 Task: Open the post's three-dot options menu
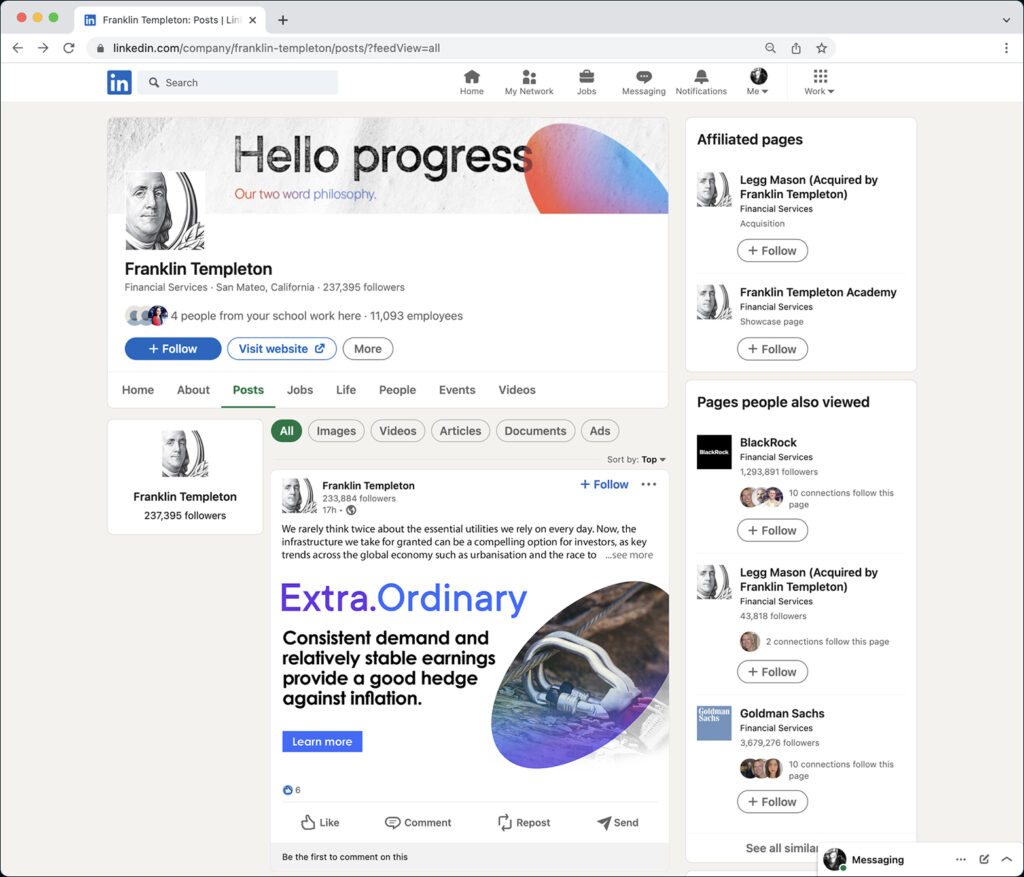click(x=648, y=485)
